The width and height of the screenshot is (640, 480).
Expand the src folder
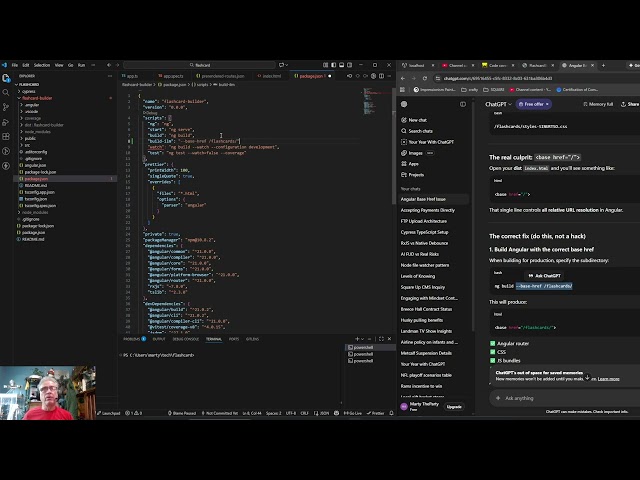click(27, 145)
